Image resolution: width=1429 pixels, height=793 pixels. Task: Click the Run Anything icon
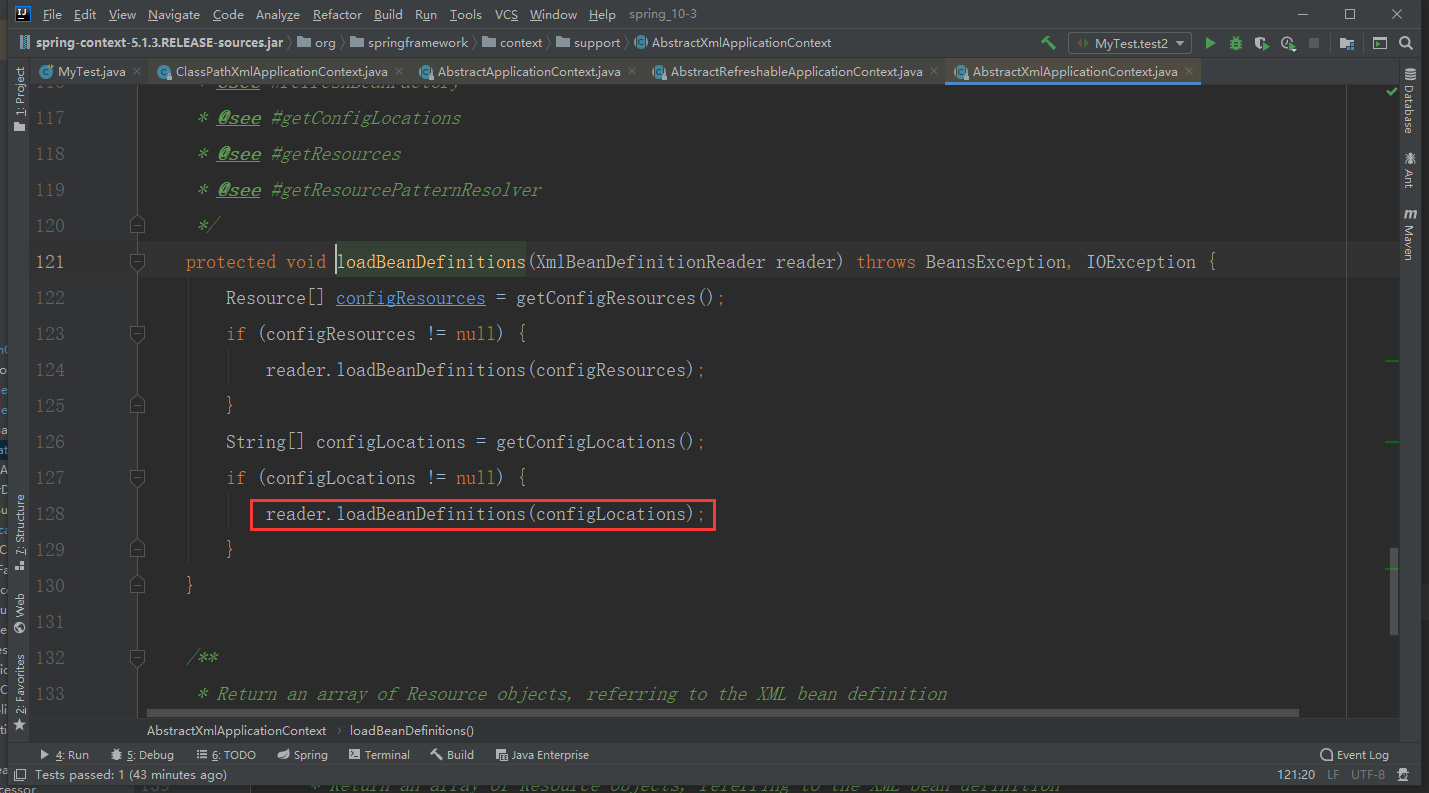click(x=1380, y=43)
